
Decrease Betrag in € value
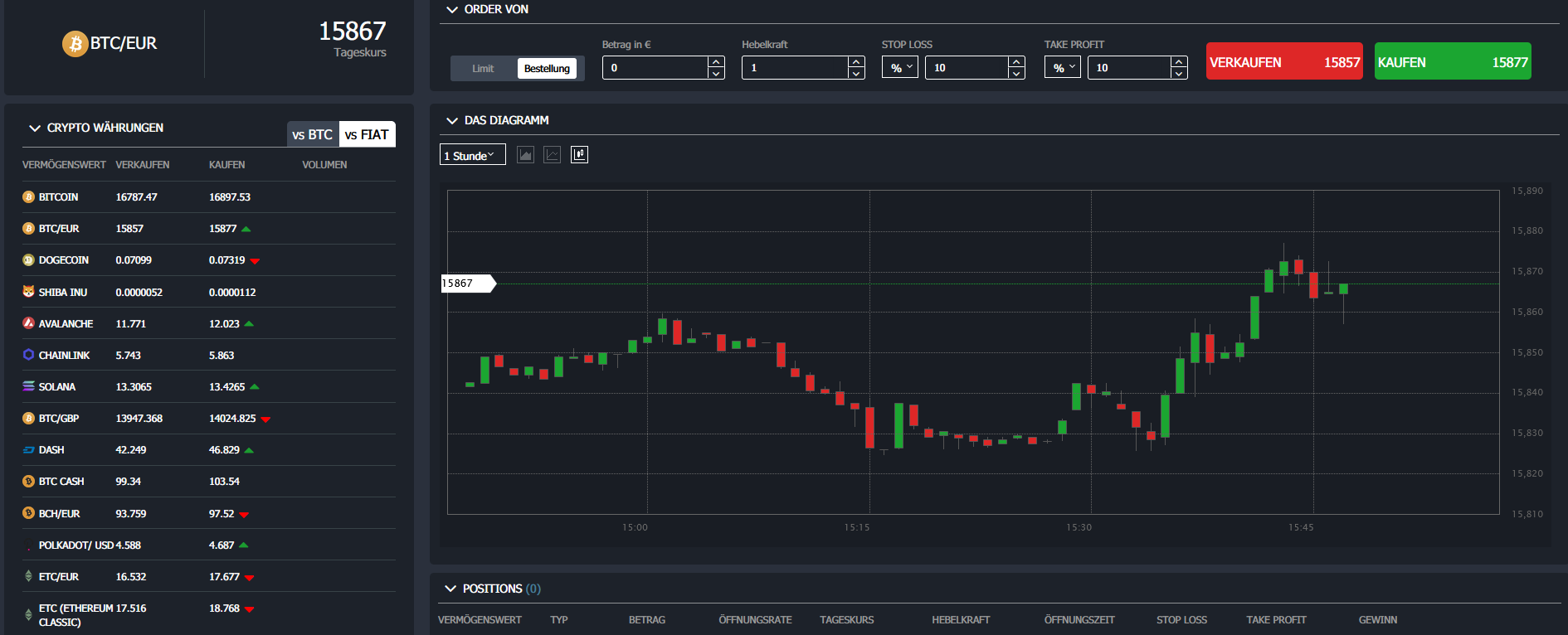[x=716, y=73]
